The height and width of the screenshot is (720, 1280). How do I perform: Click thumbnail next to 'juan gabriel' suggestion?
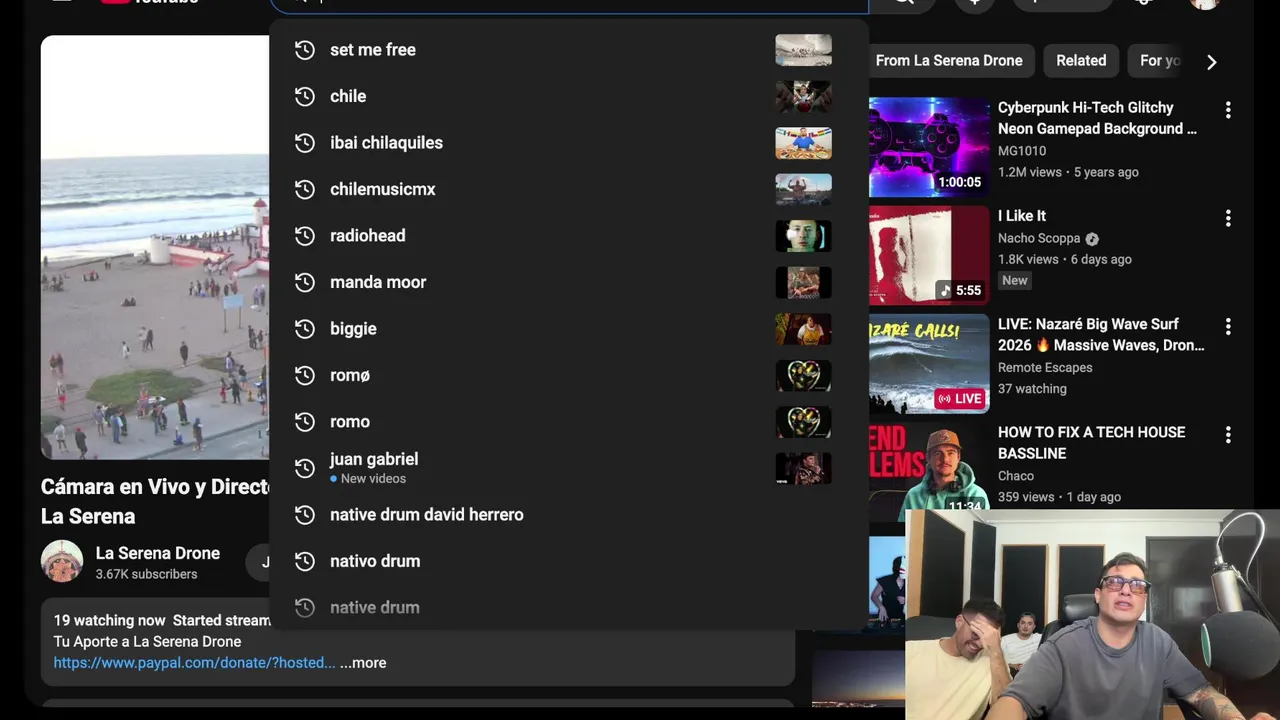[803, 468]
